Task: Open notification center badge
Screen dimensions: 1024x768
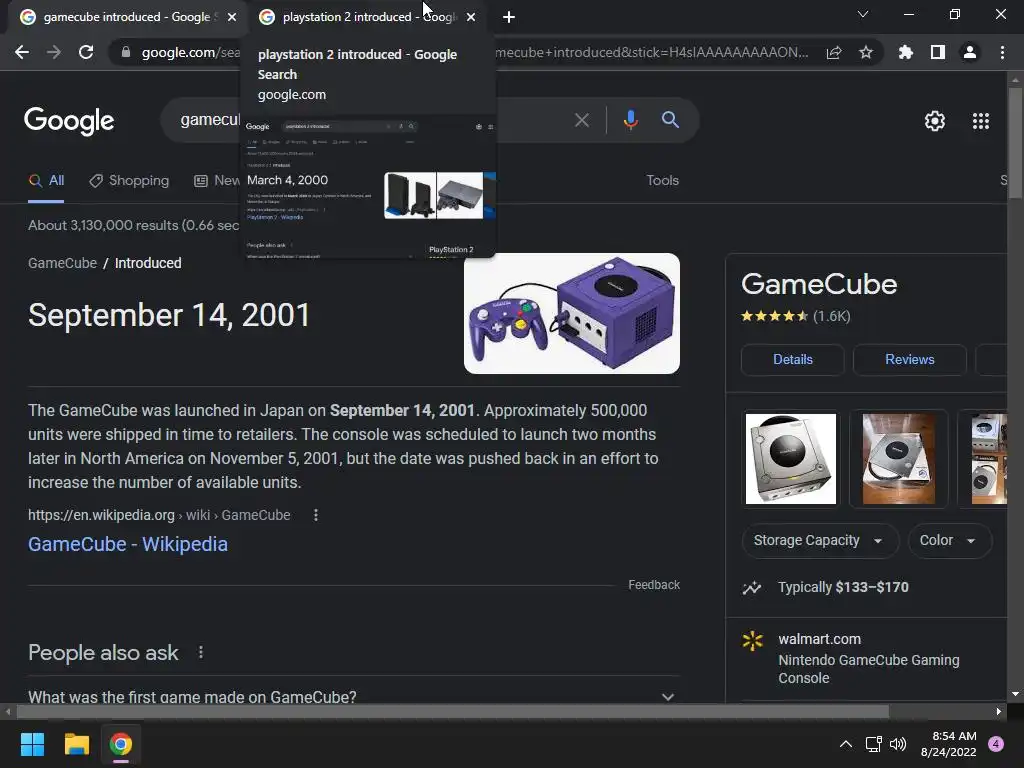Action: (996, 744)
